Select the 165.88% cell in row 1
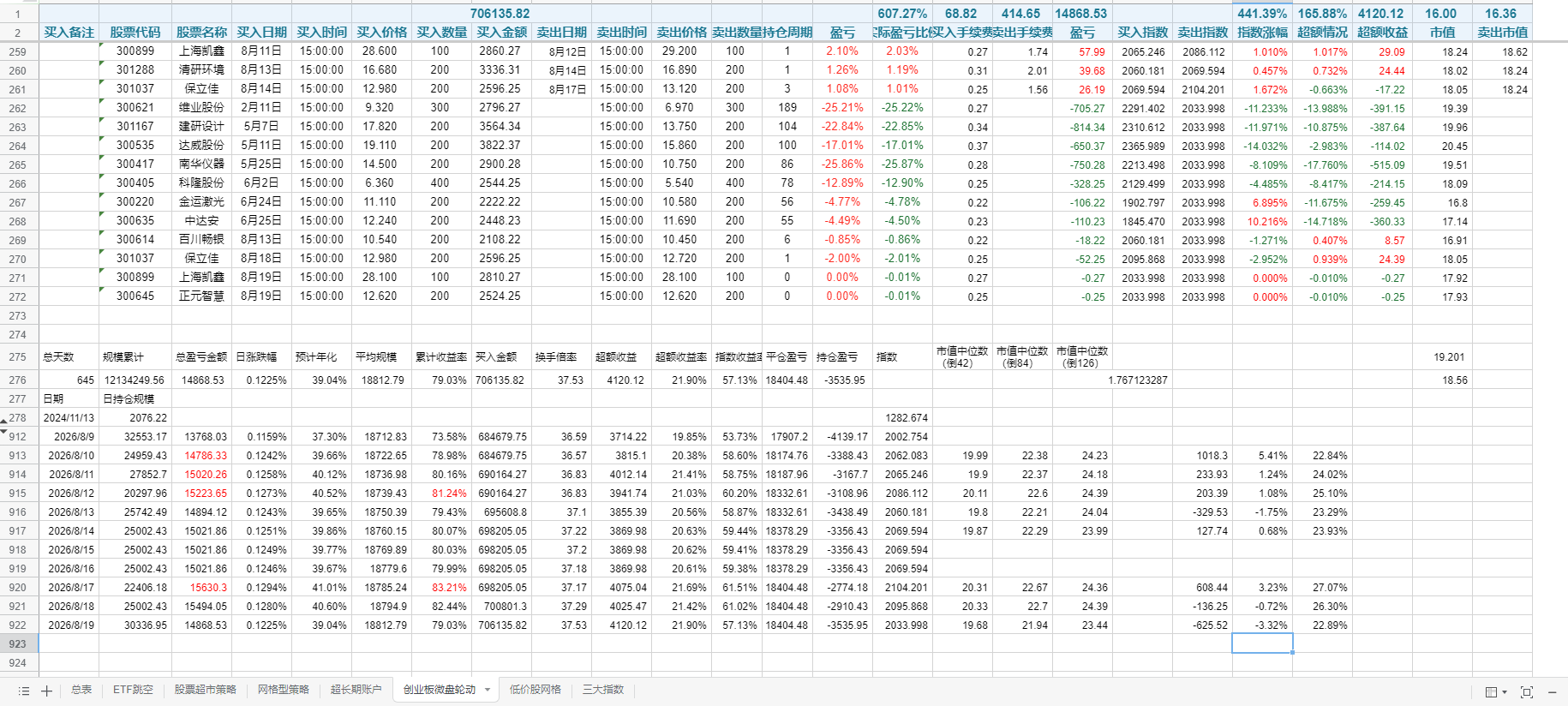This screenshot has width=1568, height=706. pyautogui.click(x=1323, y=14)
